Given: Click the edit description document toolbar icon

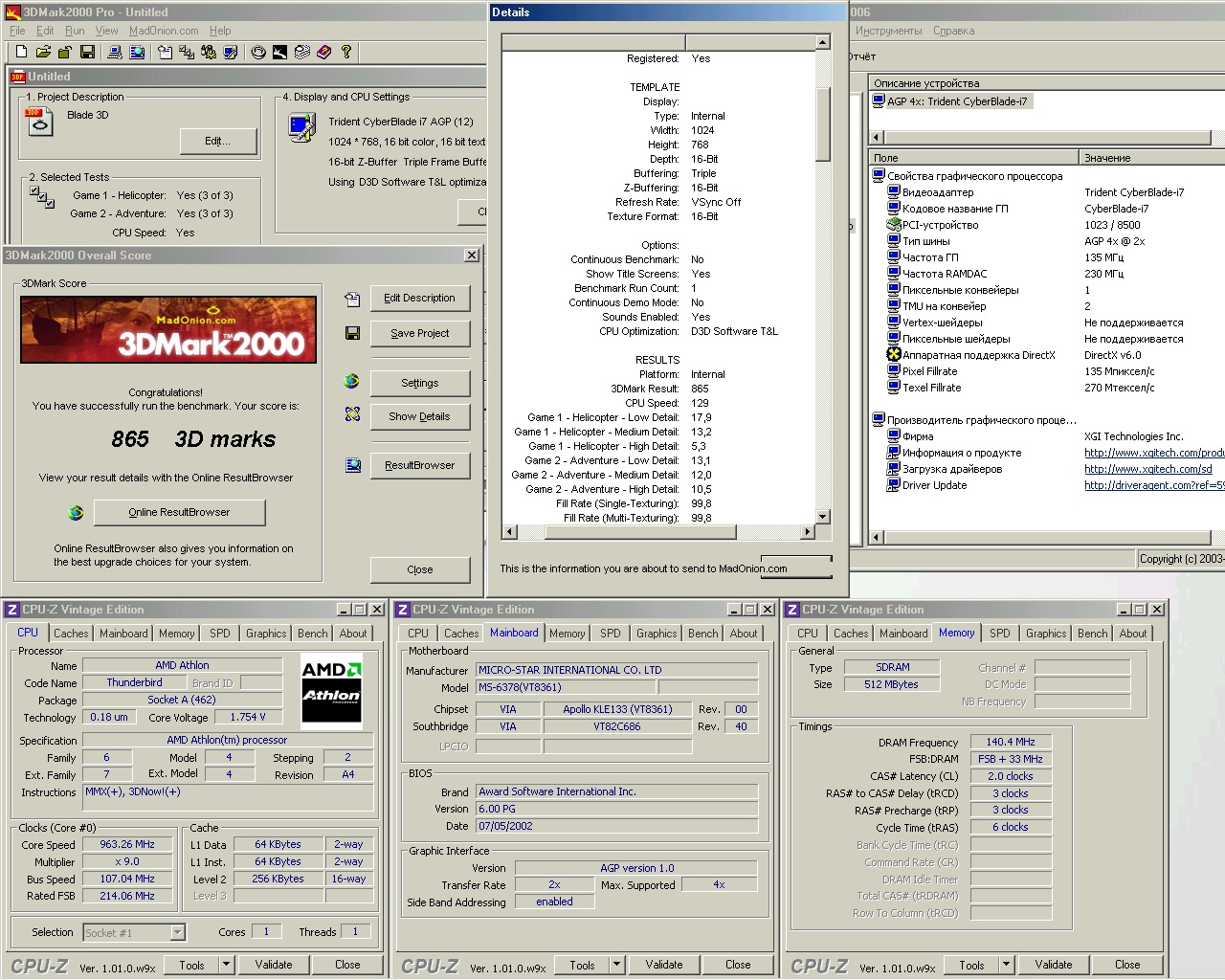Looking at the screenshot, I should pyautogui.click(x=165, y=52).
